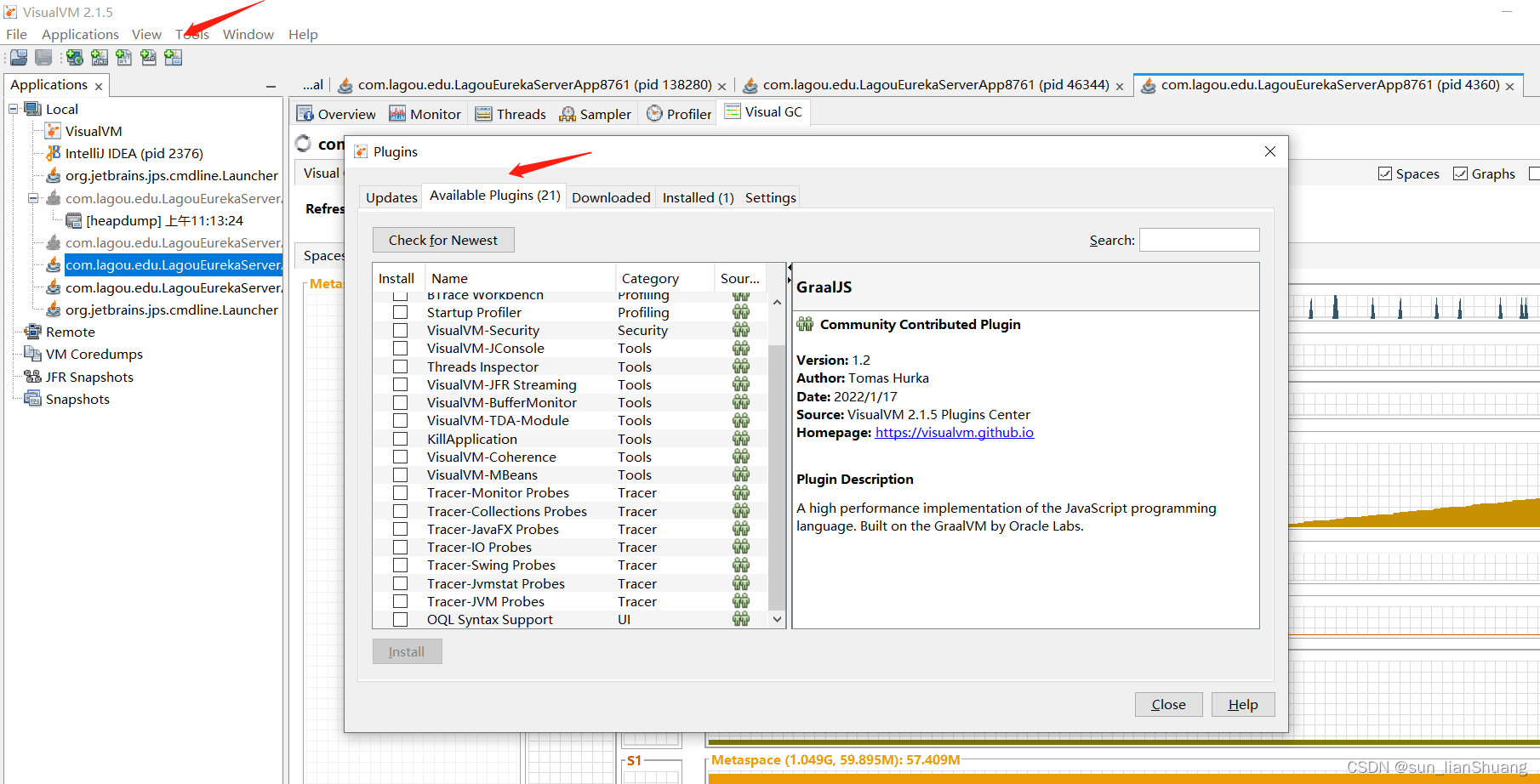Click the Add Application Snapshot toolbar icon

coord(174,57)
